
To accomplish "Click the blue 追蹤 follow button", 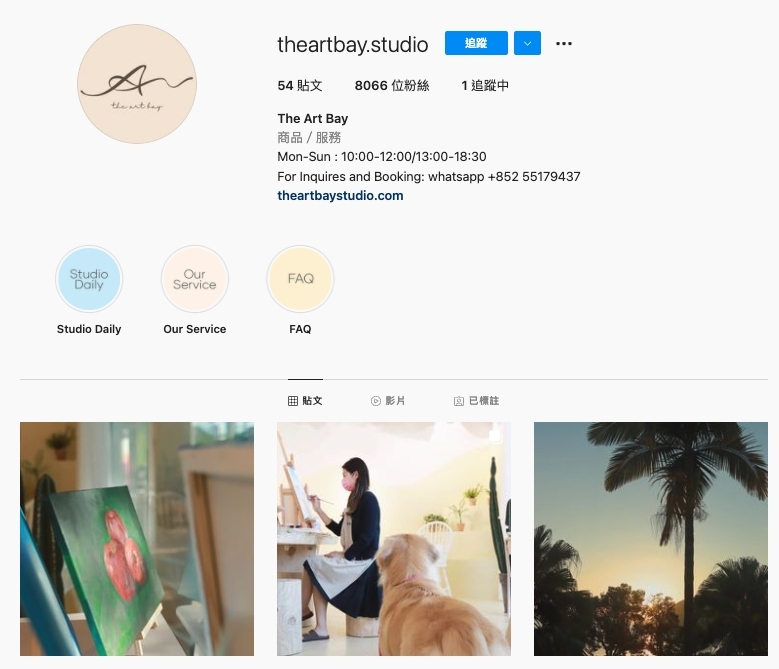I will pos(476,43).
